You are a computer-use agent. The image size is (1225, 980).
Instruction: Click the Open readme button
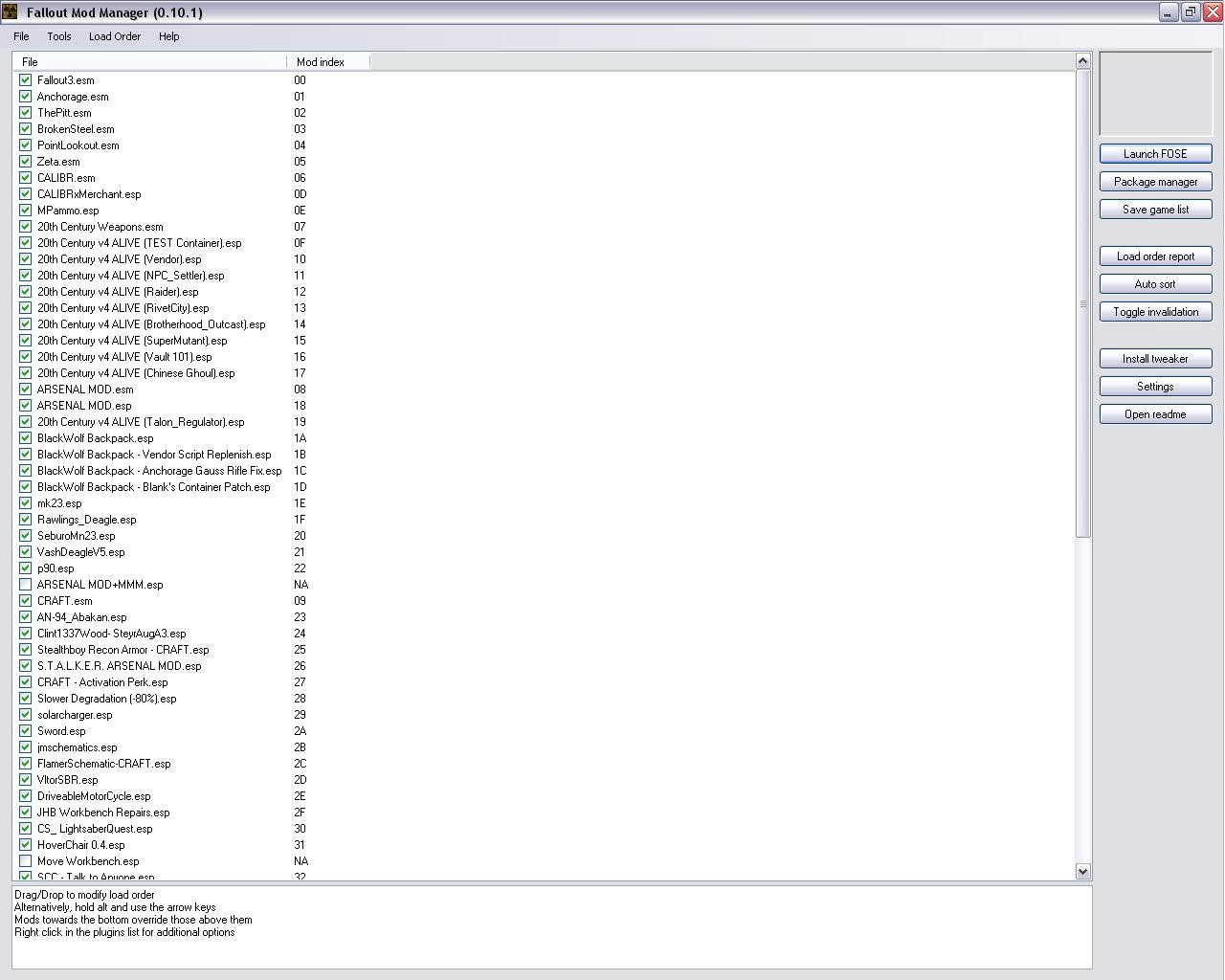pyautogui.click(x=1155, y=414)
